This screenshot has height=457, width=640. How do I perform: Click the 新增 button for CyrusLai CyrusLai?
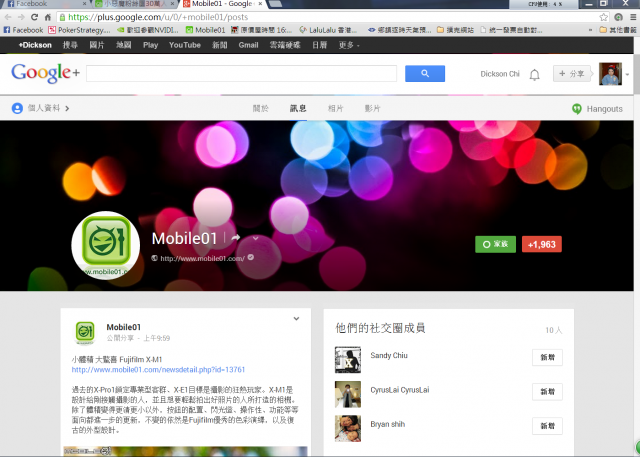pyautogui.click(x=547, y=392)
